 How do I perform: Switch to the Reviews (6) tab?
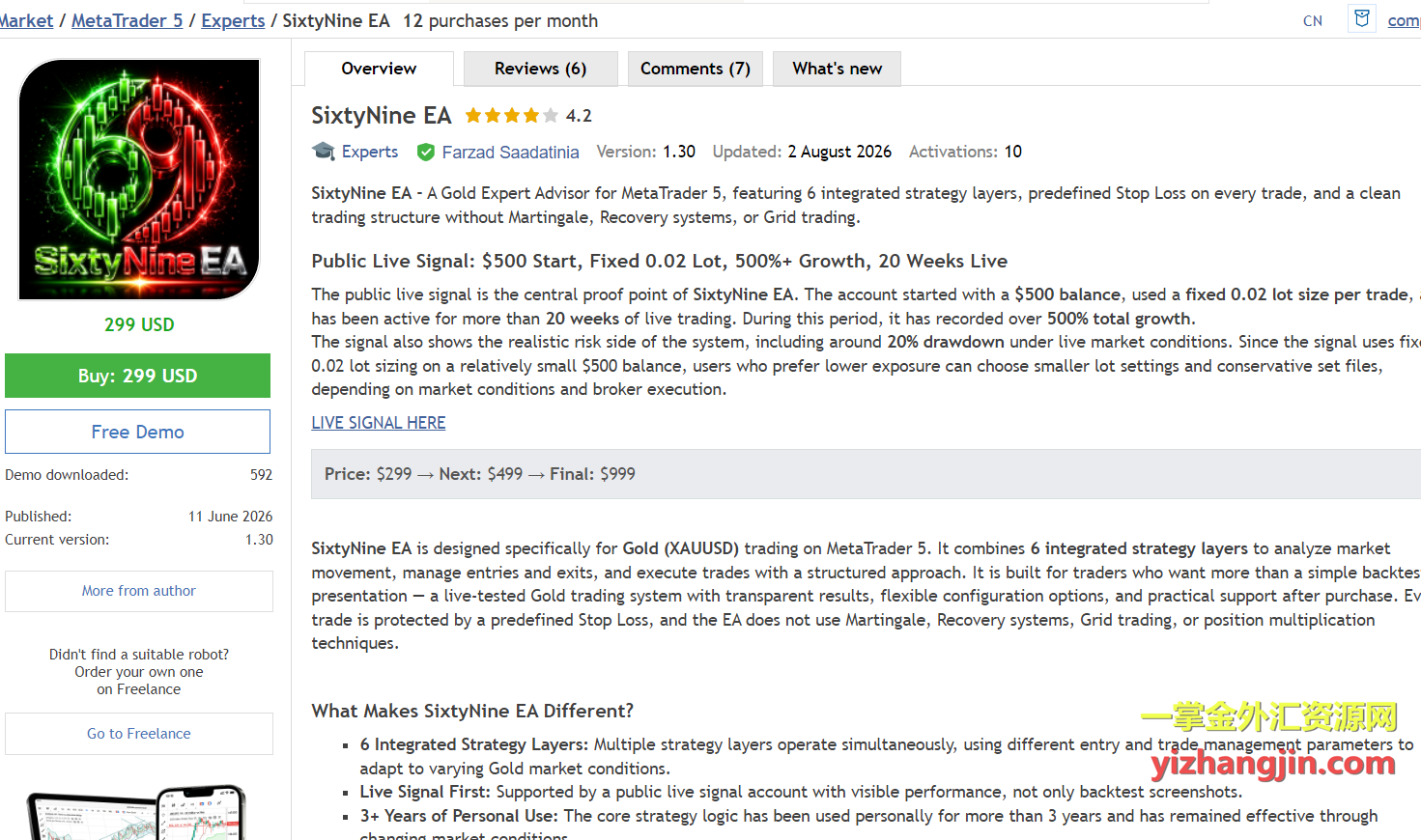click(x=540, y=69)
